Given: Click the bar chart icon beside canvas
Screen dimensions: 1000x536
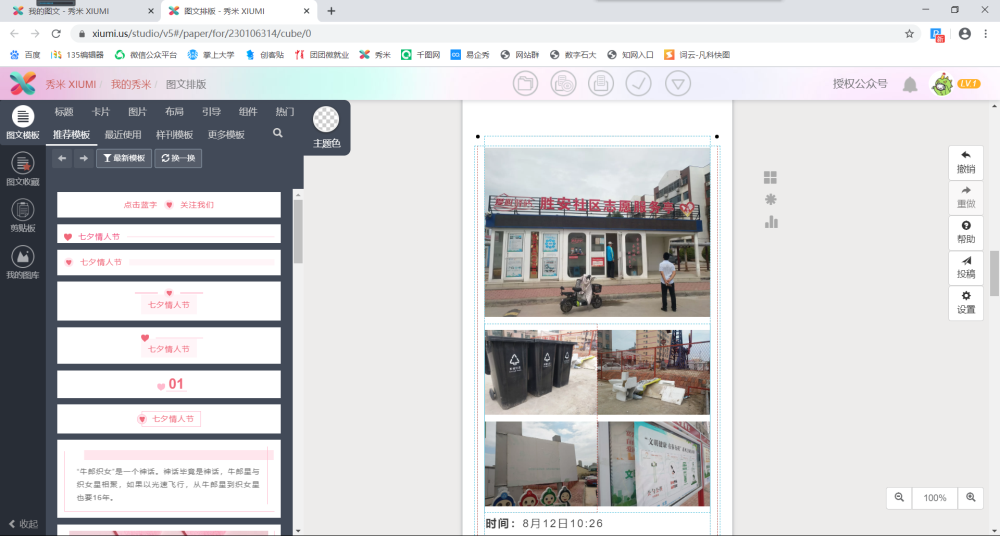Looking at the screenshot, I should click(x=771, y=222).
